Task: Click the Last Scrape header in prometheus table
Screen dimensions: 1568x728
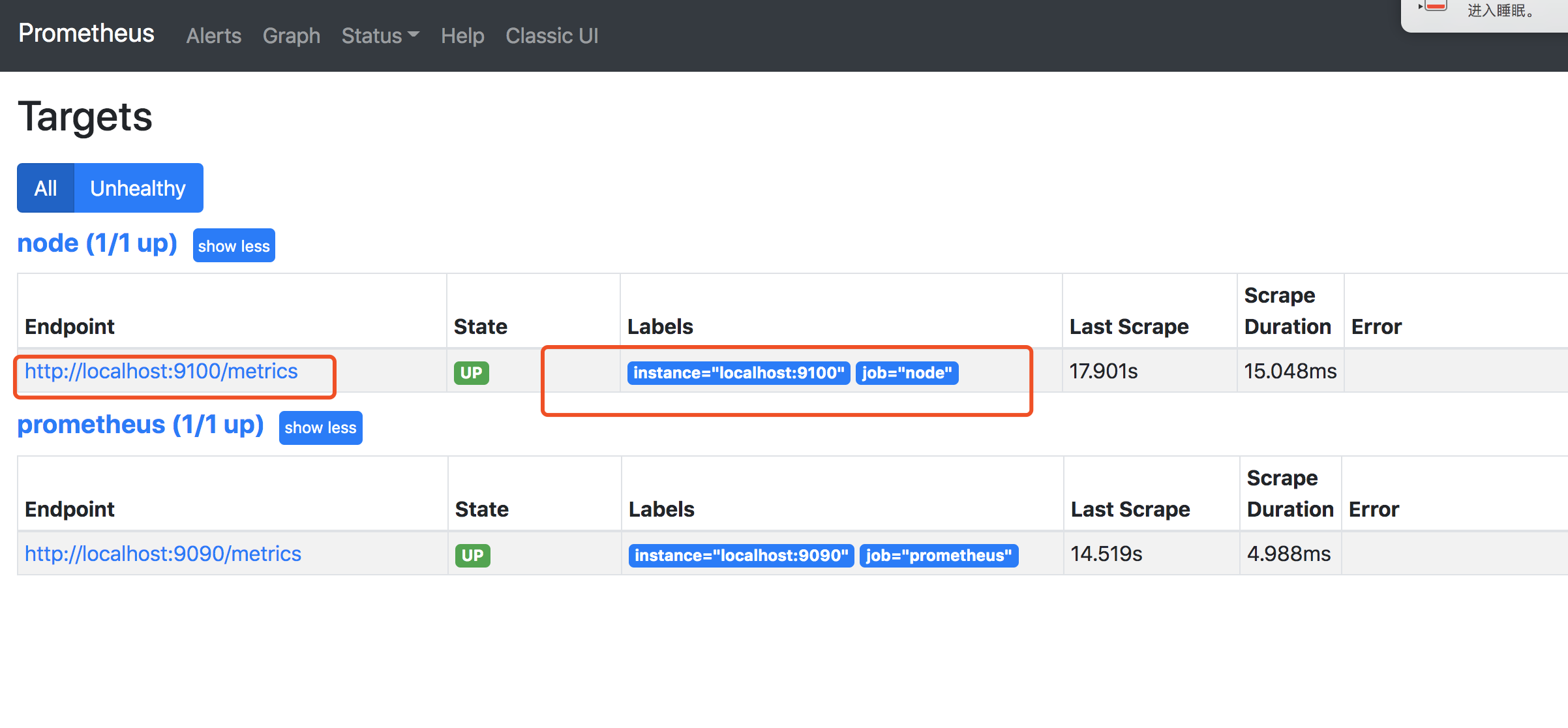Action: pyautogui.click(x=1130, y=509)
